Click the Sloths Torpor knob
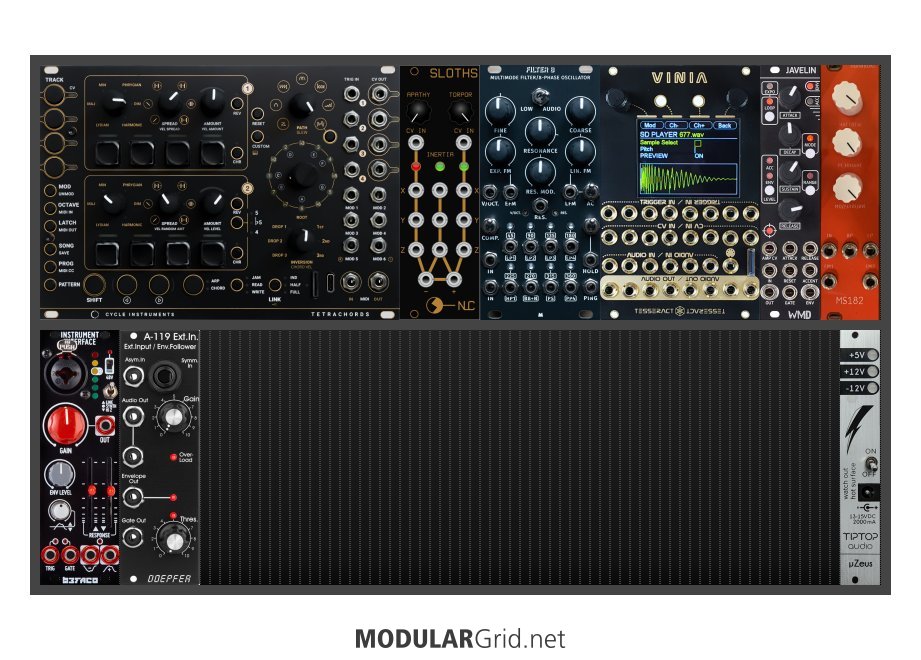921x660 pixels. pos(460,112)
